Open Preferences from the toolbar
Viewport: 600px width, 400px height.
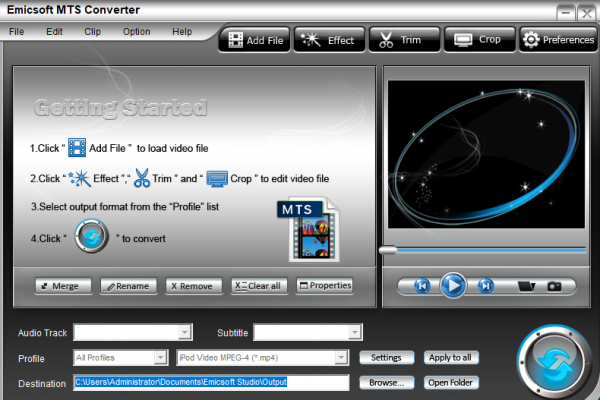pyautogui.click(x=558, y=40)
